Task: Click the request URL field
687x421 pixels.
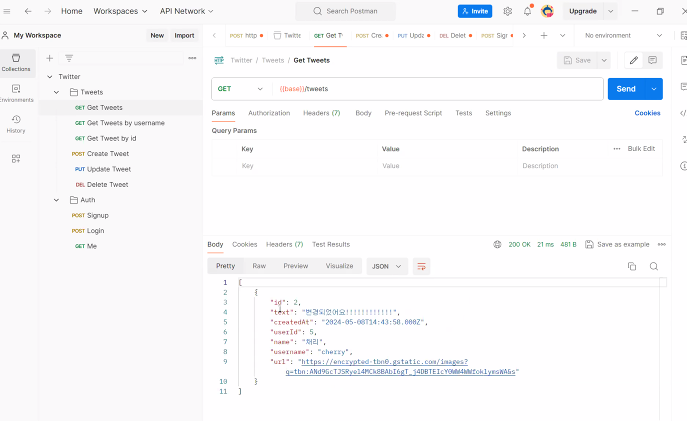Action: (438, 89)
